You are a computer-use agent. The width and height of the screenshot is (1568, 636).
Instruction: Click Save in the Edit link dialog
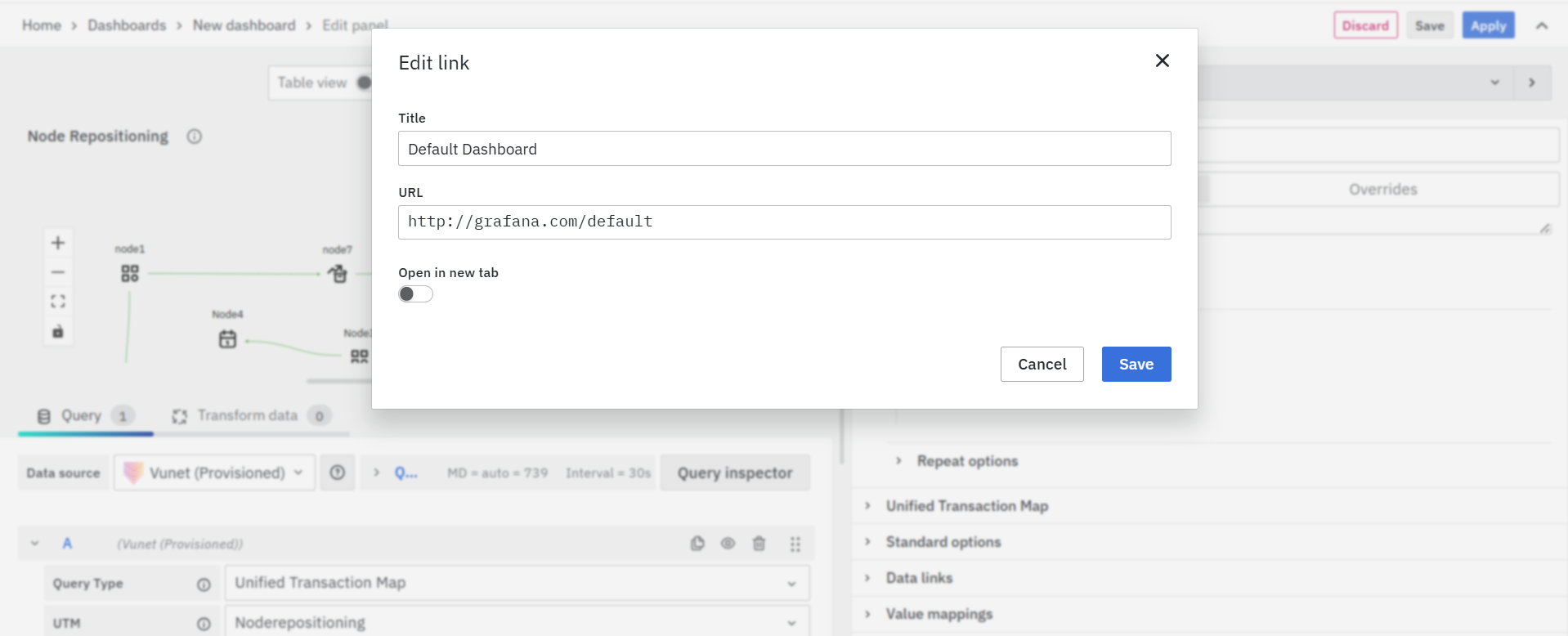(1136, 364)
